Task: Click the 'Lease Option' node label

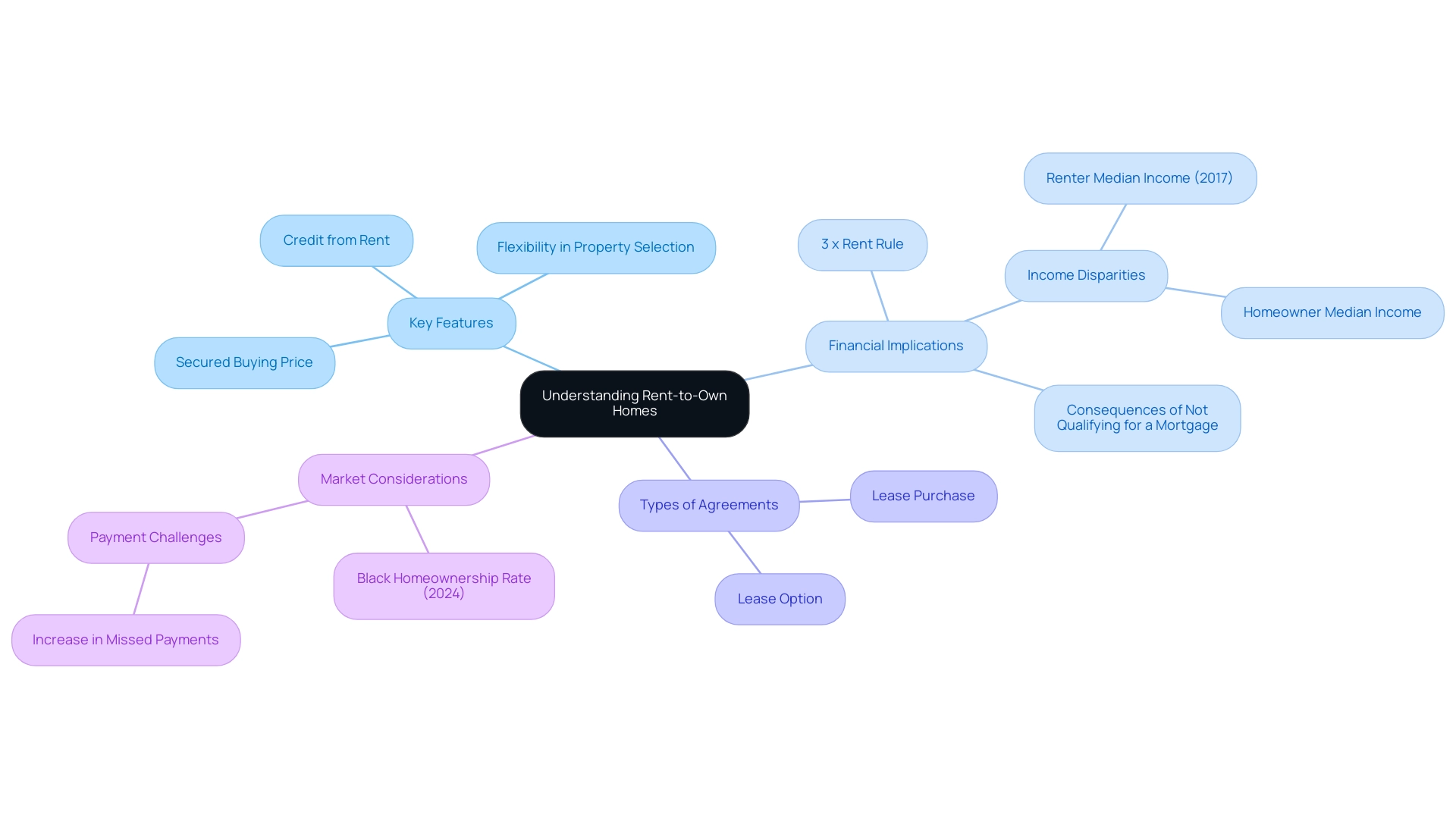Action: [779, 598]
